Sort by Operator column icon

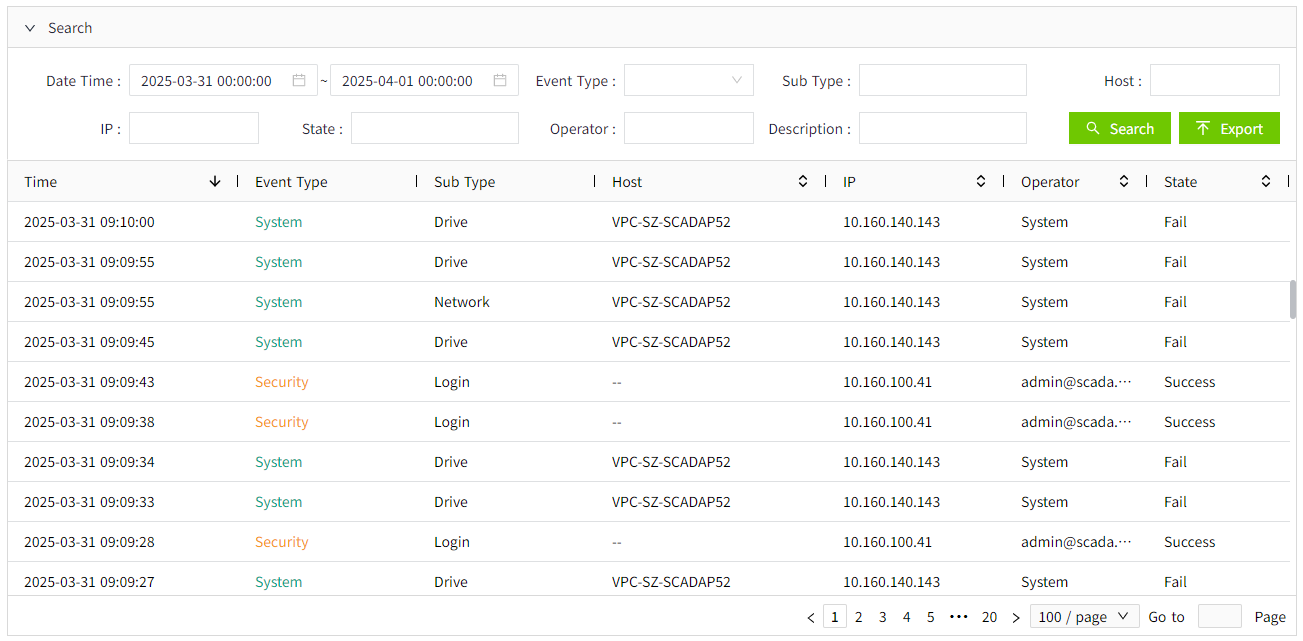pos(1124,182)
